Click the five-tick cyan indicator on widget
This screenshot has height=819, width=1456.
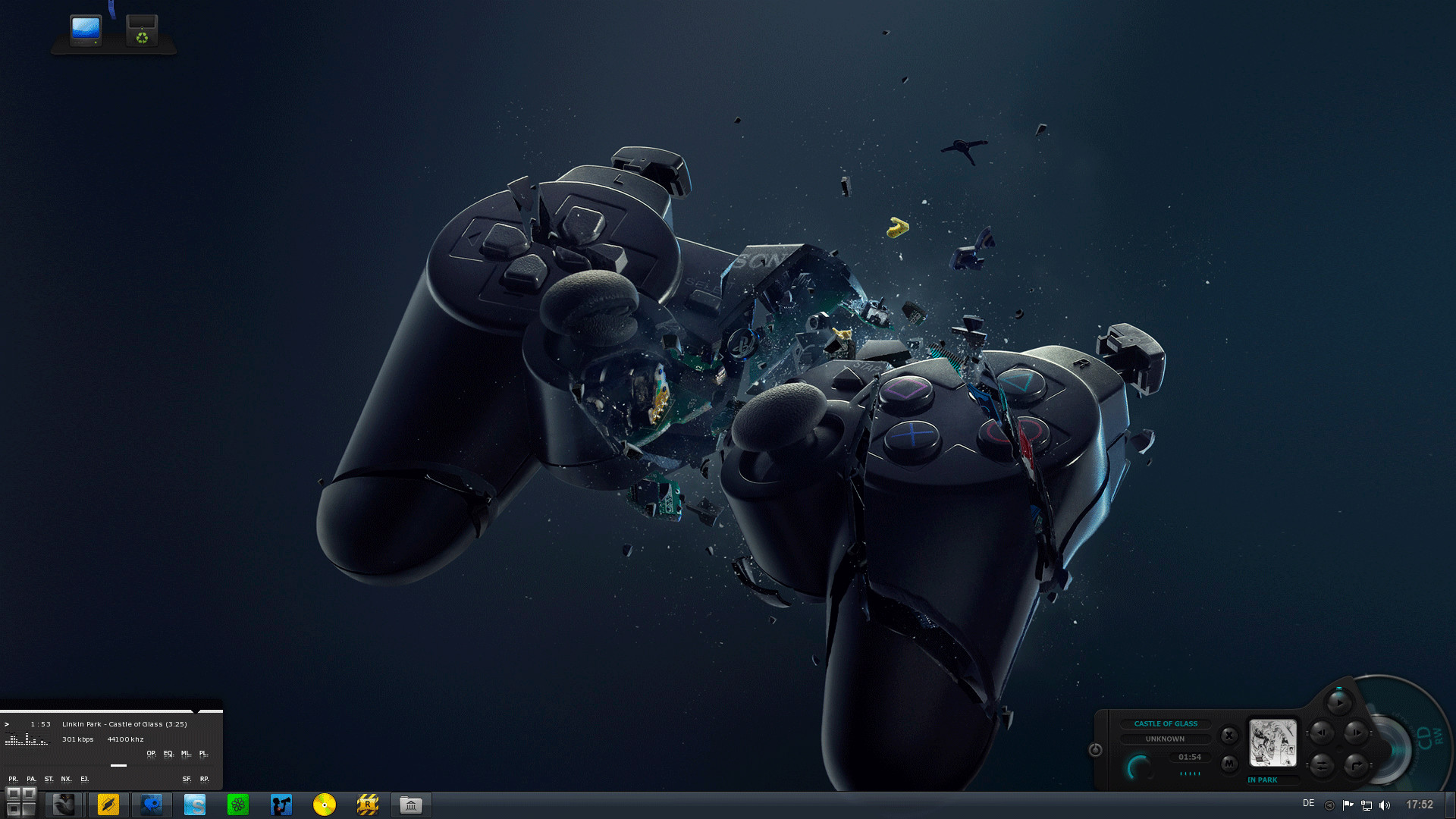coord(1190,773)
